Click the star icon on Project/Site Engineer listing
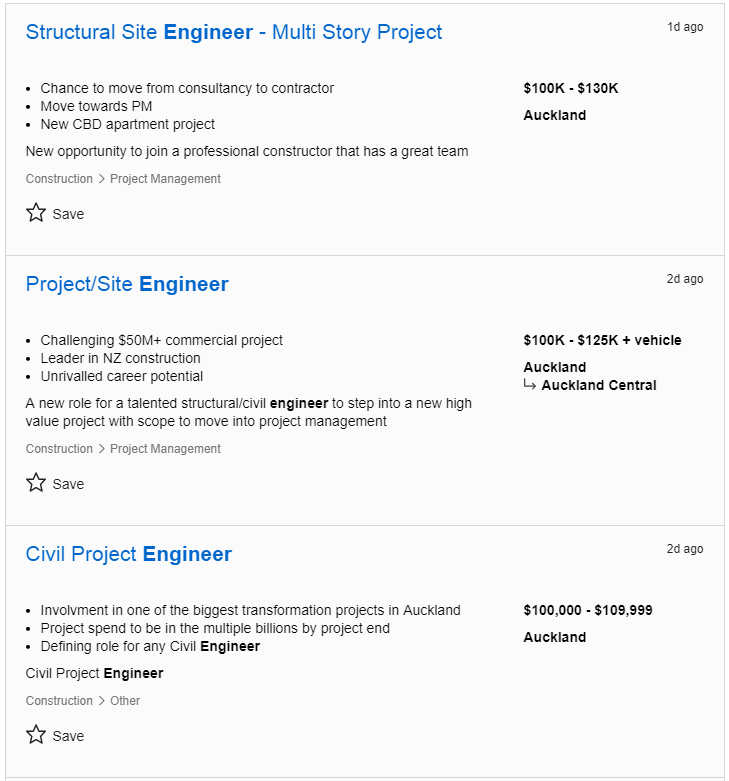 [x=36, y=483]
